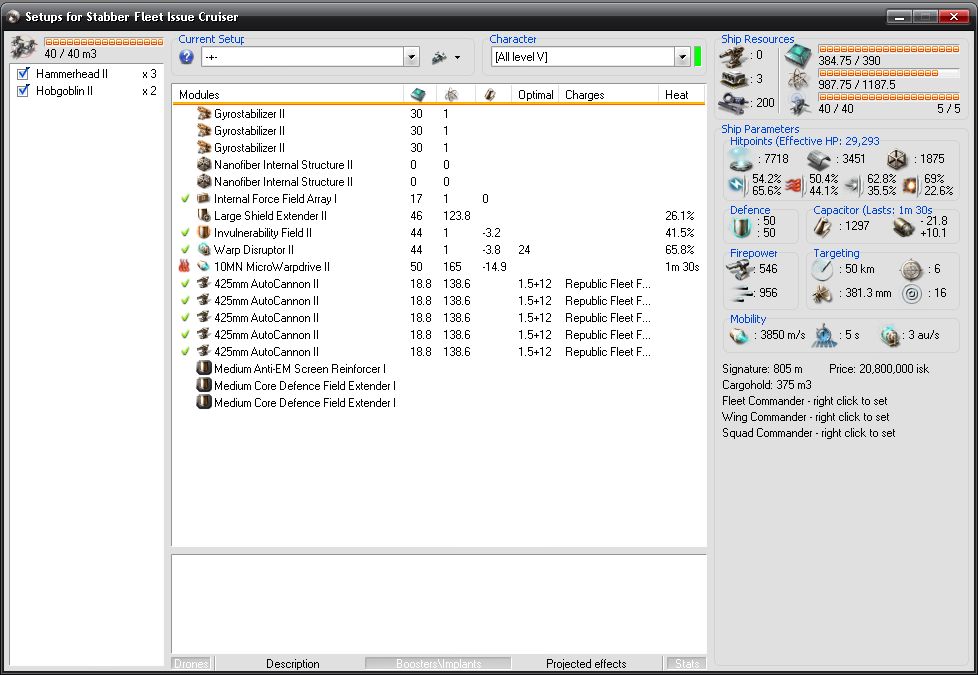Click the capacitor column header icon
The image size is (978, 675).
[x=490, y=95]
